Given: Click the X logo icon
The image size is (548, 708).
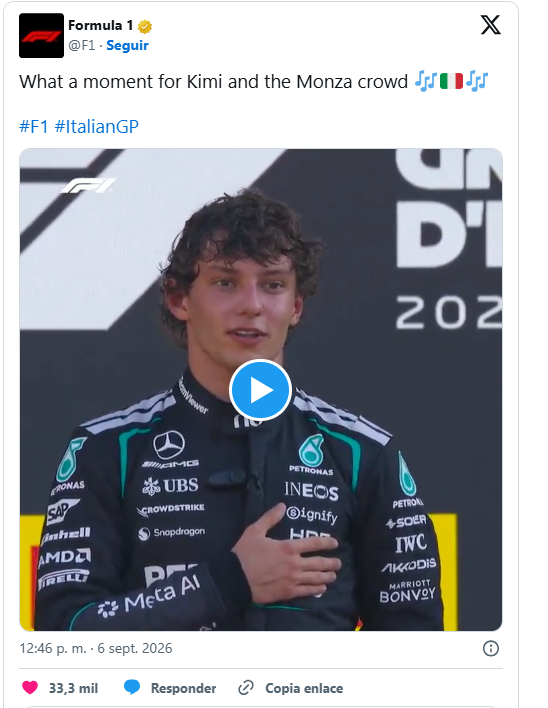Looking at the screenshot, I should (490, 25).
